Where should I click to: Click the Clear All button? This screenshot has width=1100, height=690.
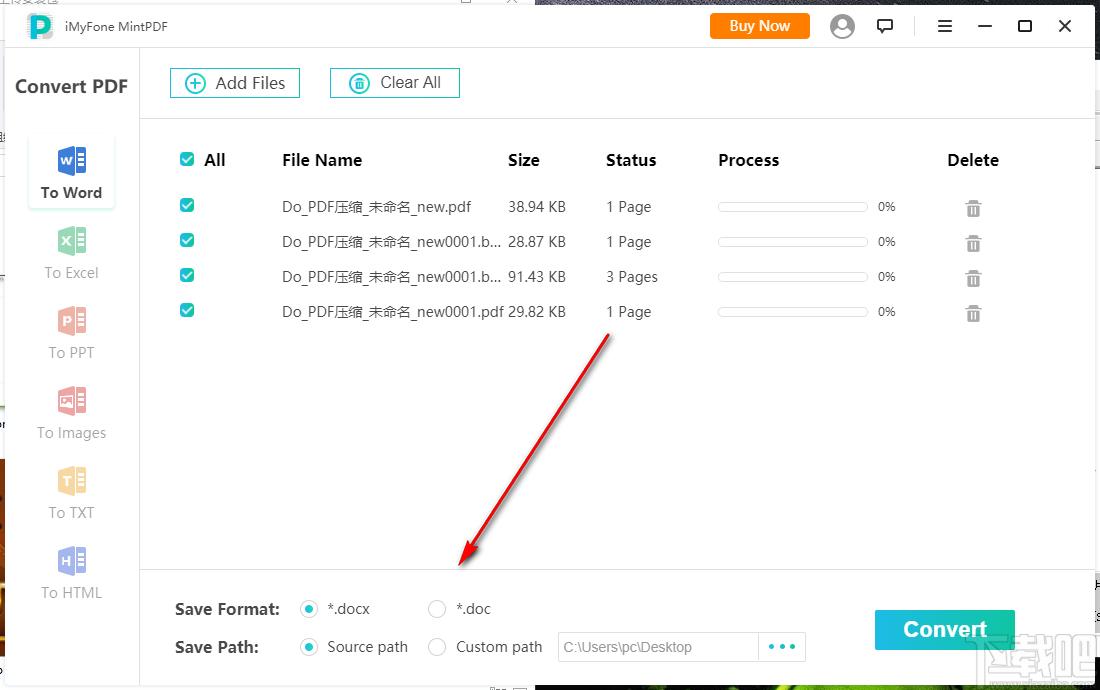click(395, 83)
